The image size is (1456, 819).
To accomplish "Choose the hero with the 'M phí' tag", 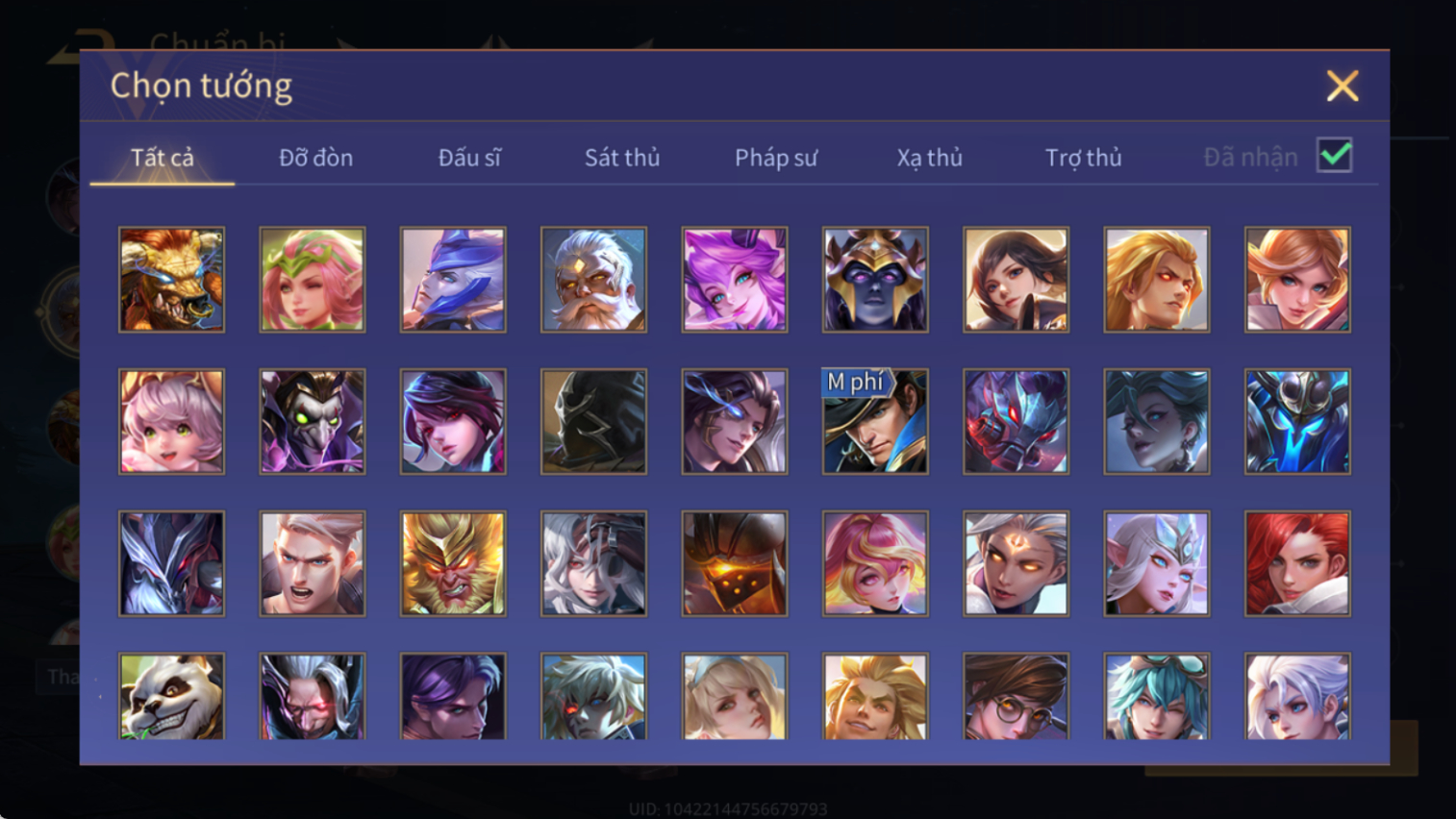I will coord(875,422).
